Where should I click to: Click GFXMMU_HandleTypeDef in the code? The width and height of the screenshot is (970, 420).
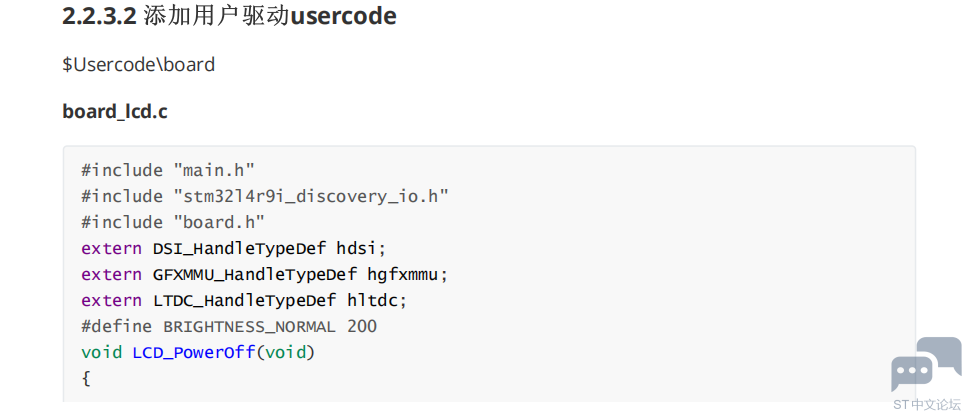pos(255,274)
